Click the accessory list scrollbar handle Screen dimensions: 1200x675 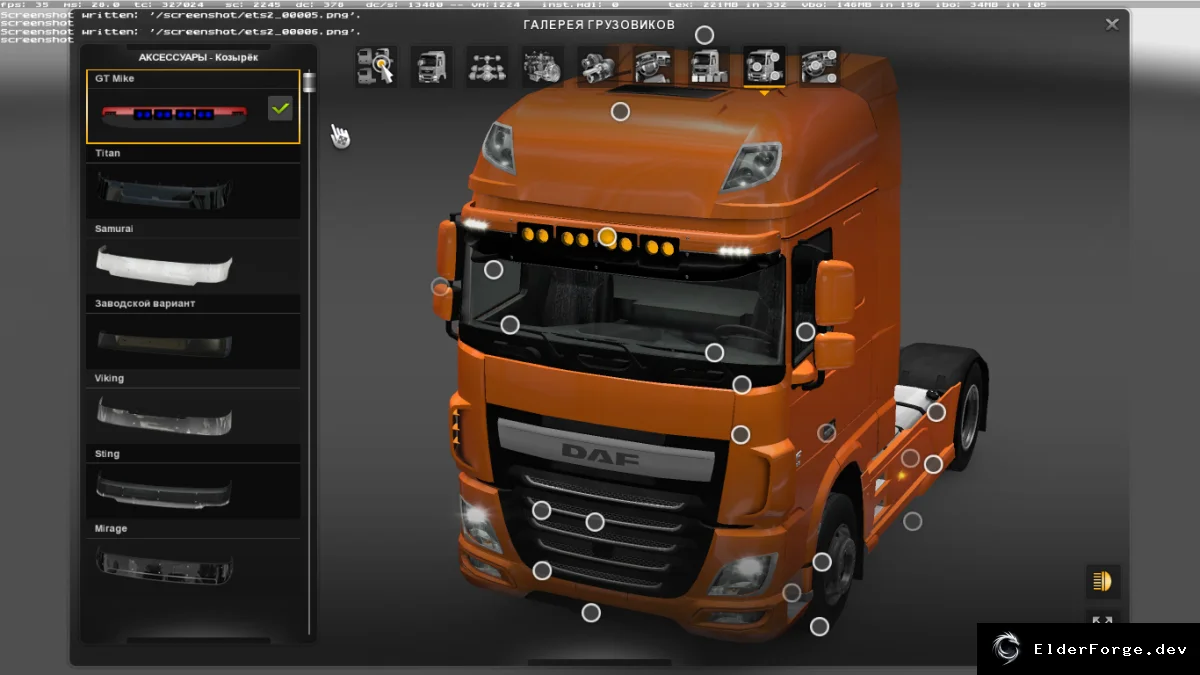click(310, 82)
